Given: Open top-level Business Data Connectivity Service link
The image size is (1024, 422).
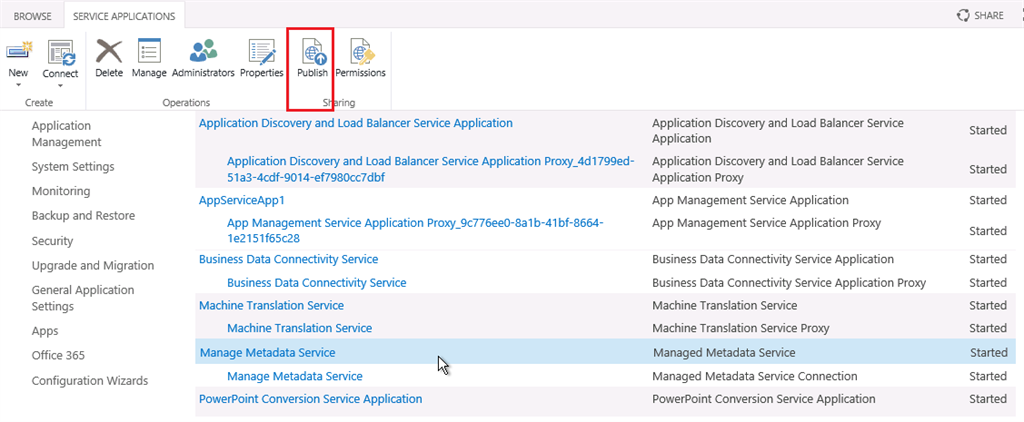Looking at the screenshot, I should pyautogui.click(x=289, y=259).
